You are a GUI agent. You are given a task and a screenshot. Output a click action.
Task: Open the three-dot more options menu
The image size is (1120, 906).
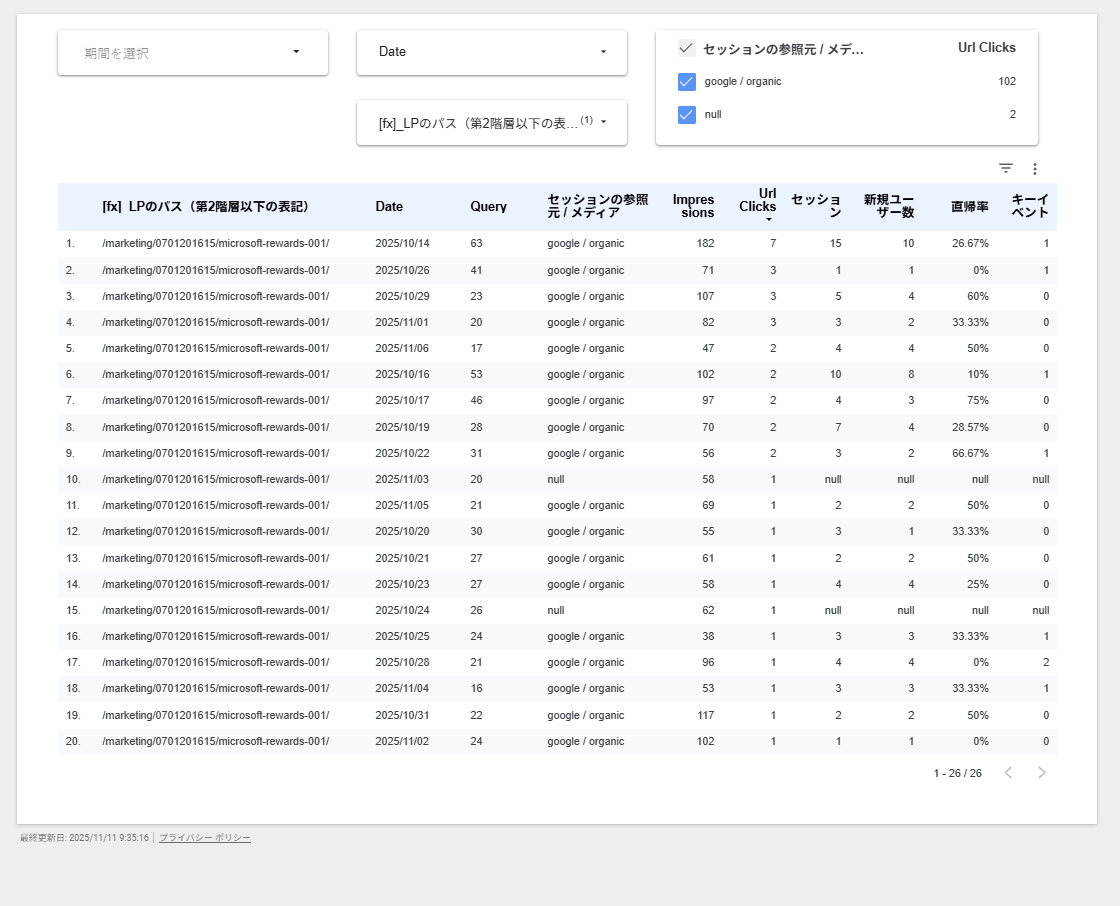[x=1035, y=169]
